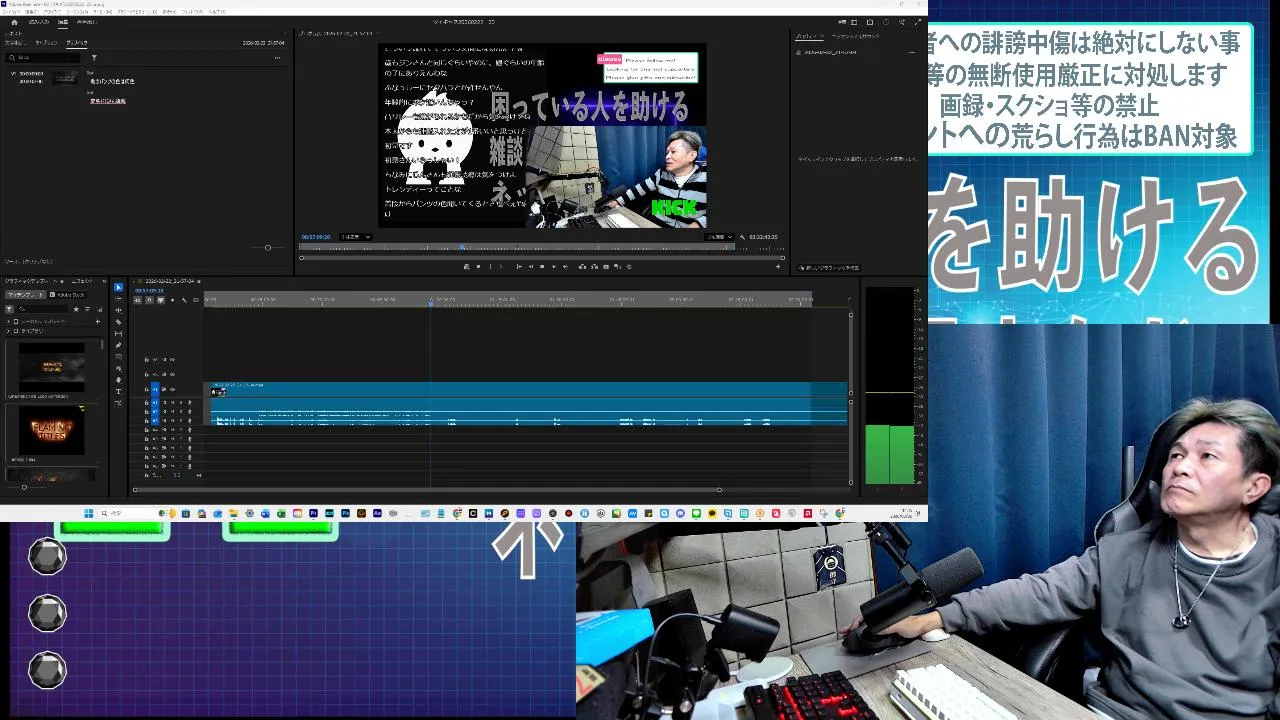Open the Properties panel menu icon
Viewport: 1280px width, 720px height.
point(822,36)
